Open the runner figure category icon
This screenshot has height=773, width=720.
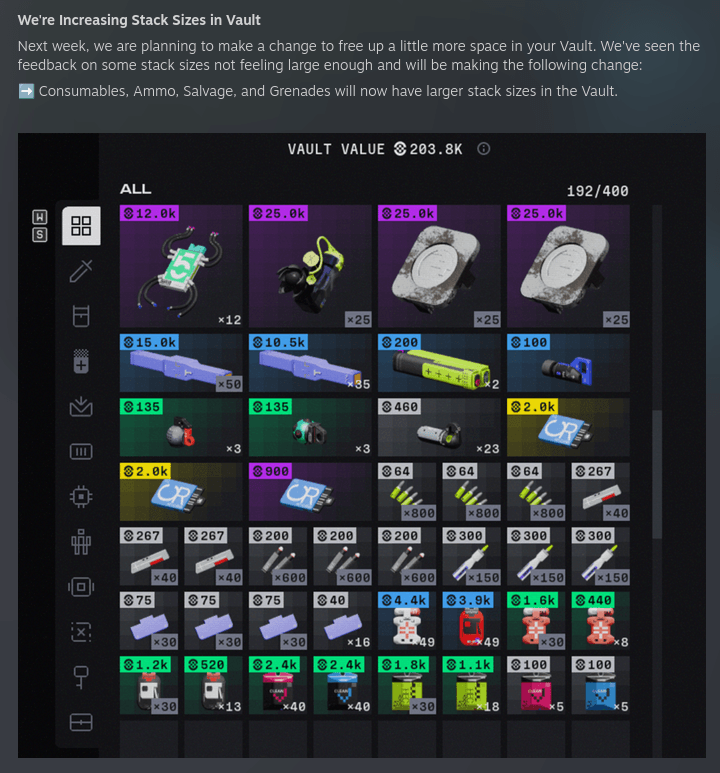(81, 542)
